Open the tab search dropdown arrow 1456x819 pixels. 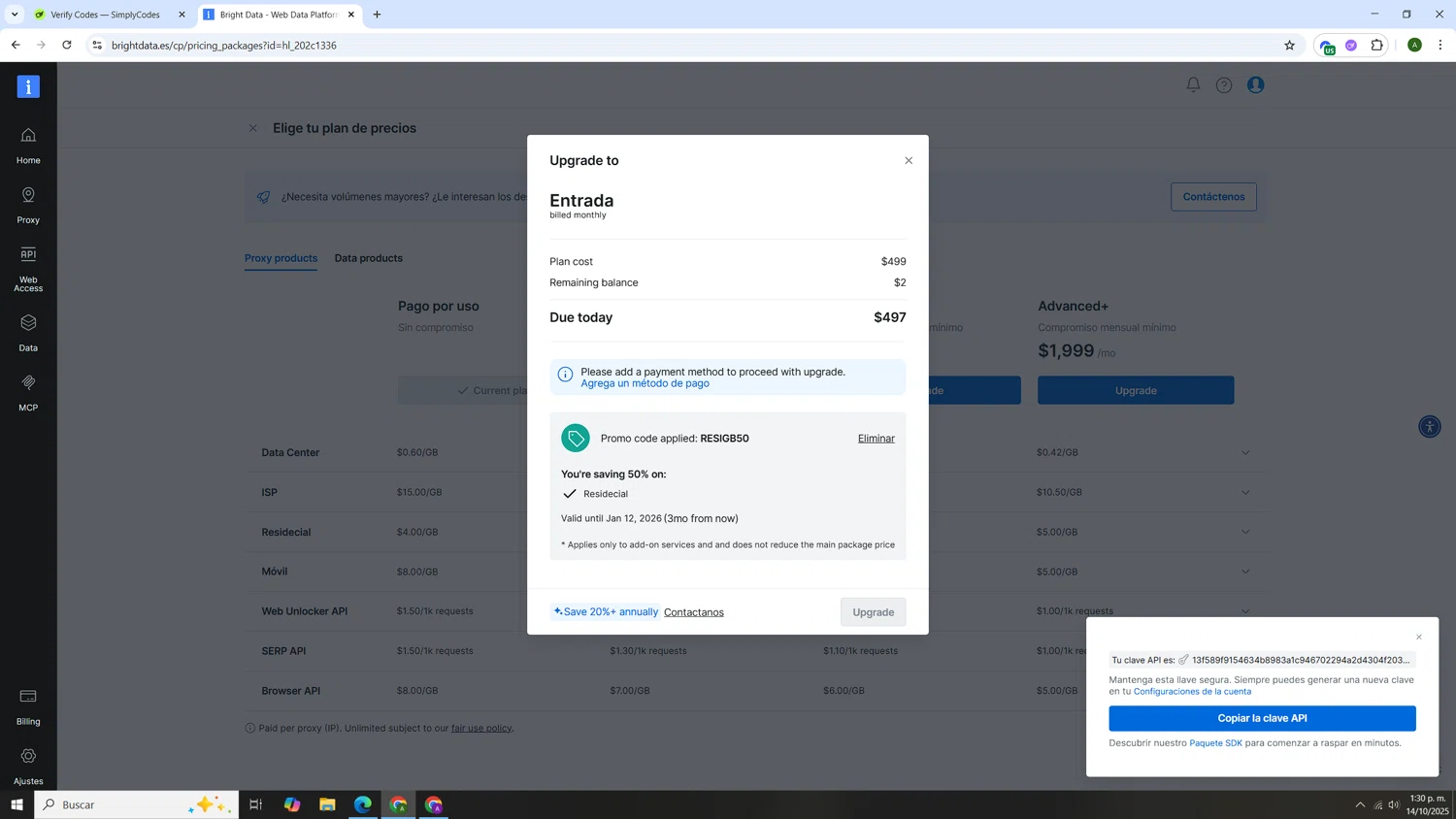tap(15, 15)
